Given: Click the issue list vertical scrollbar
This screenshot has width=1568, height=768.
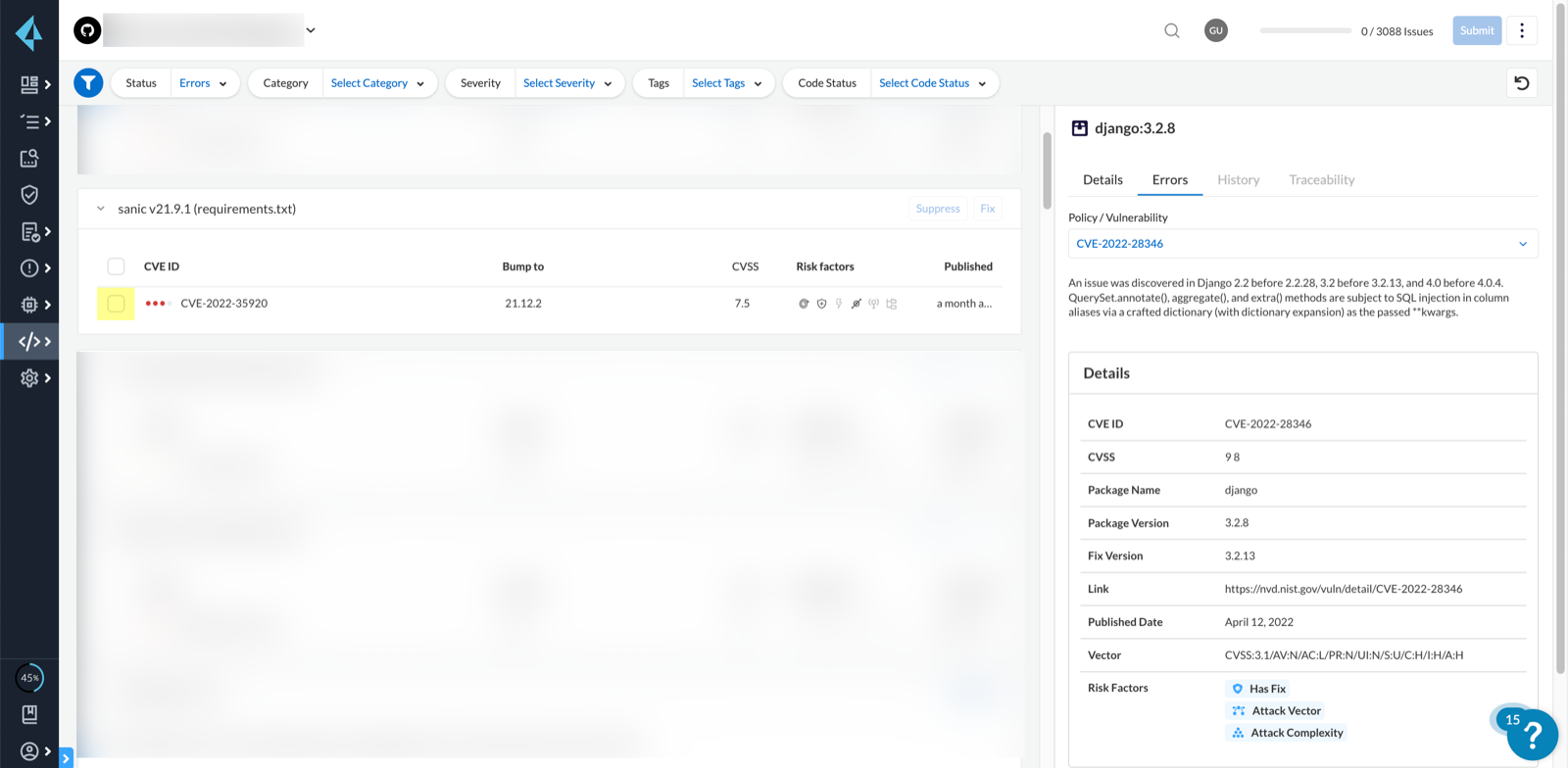Looking at the screenshot, I should [1047, 171].
